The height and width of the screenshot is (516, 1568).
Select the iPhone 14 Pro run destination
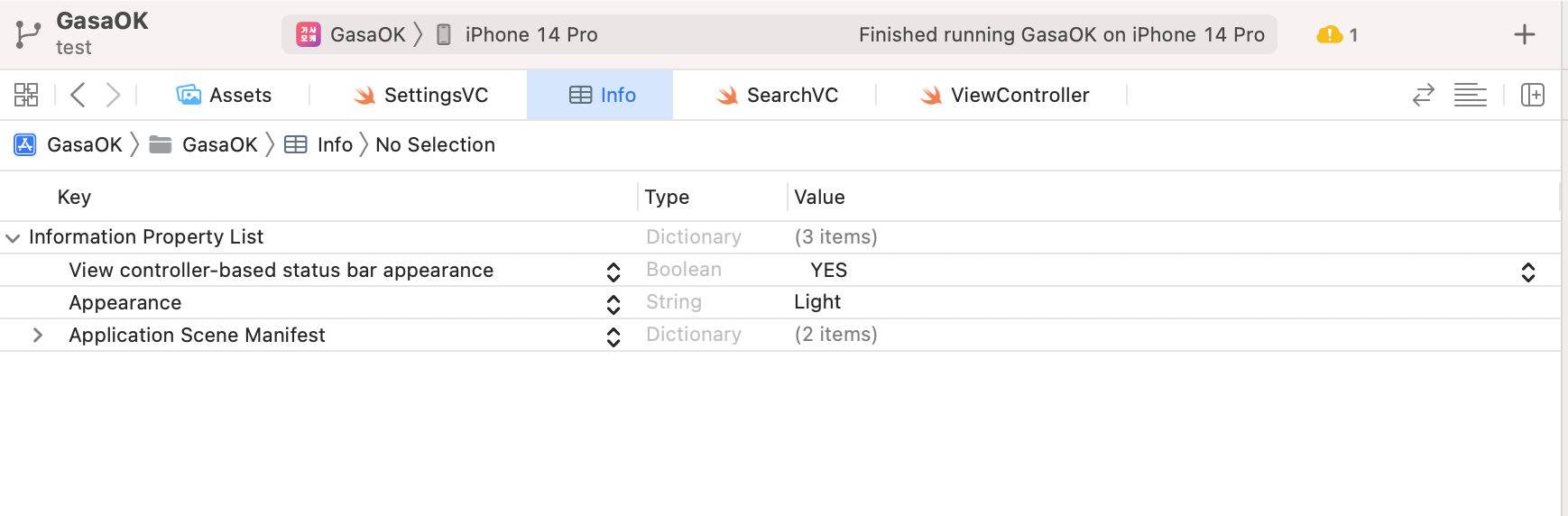530,34
